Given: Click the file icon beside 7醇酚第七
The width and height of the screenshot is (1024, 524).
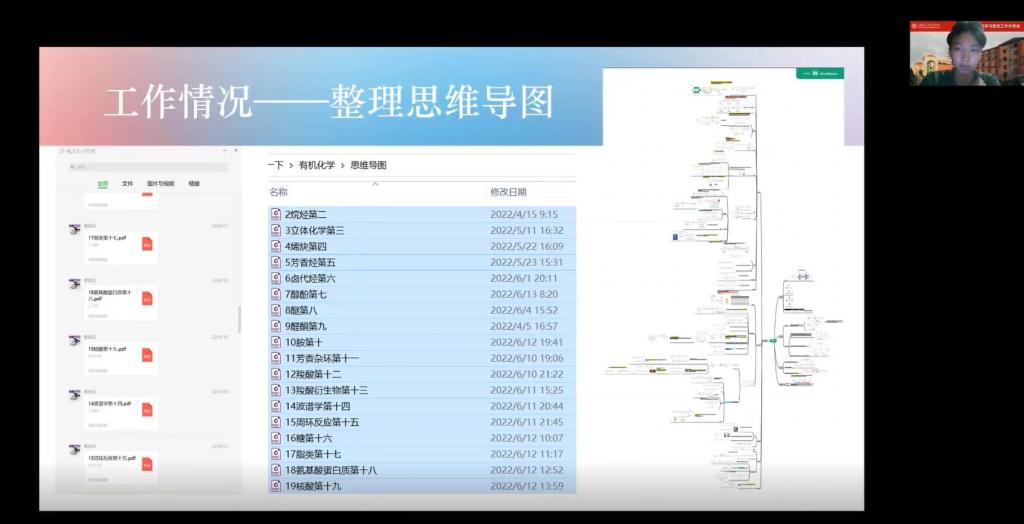Looking at the screenshot, I should coord(276,295).
